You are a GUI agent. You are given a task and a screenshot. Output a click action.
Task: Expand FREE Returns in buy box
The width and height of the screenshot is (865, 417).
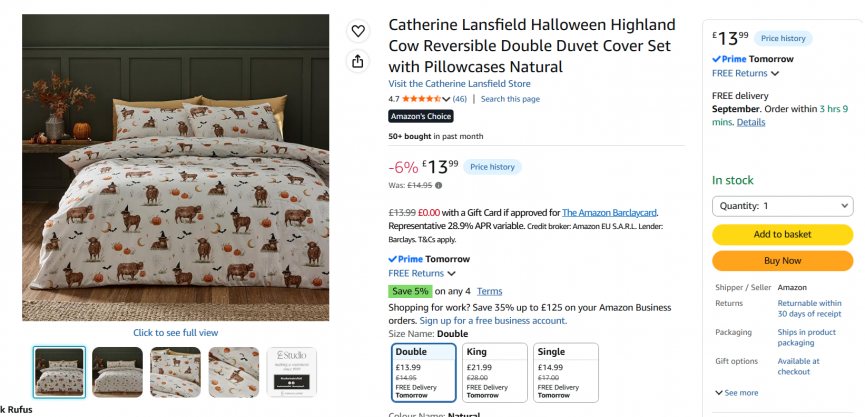click(745, 73)
